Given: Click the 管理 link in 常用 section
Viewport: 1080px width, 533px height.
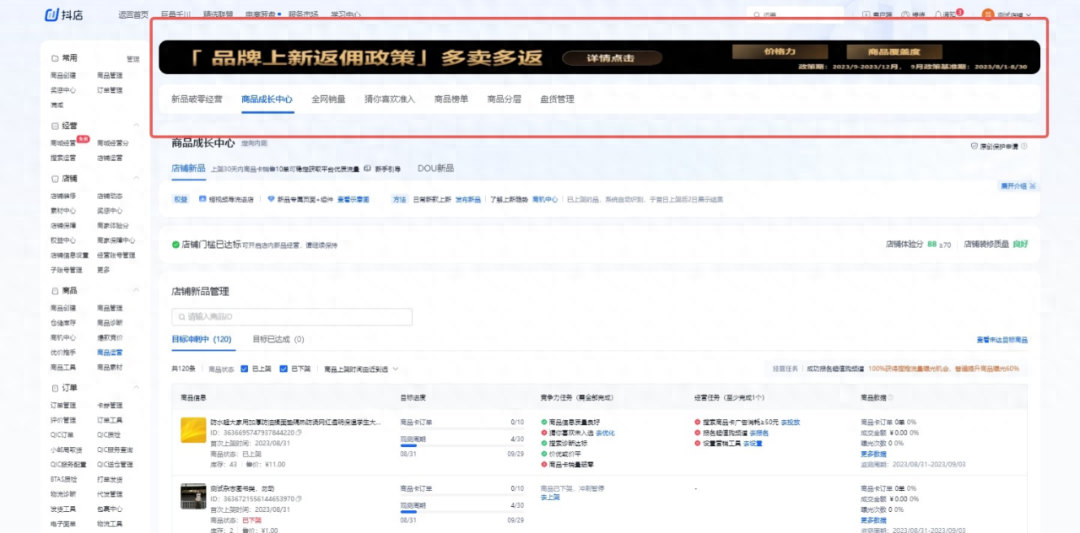Looking at the screenshot, I should point(133,59).
